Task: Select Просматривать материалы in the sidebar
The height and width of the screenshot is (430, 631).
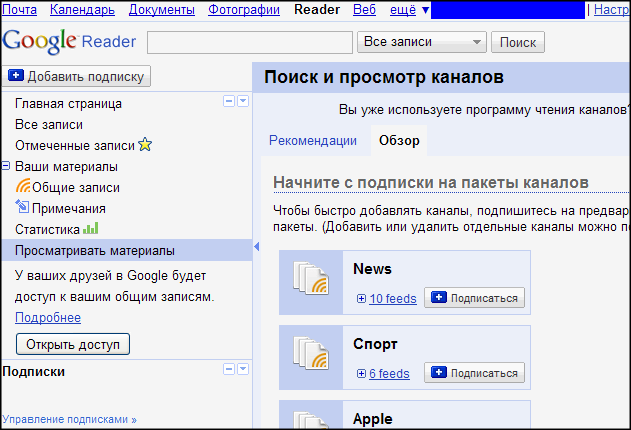Action: pyautogui.click(x=127, y=250)
